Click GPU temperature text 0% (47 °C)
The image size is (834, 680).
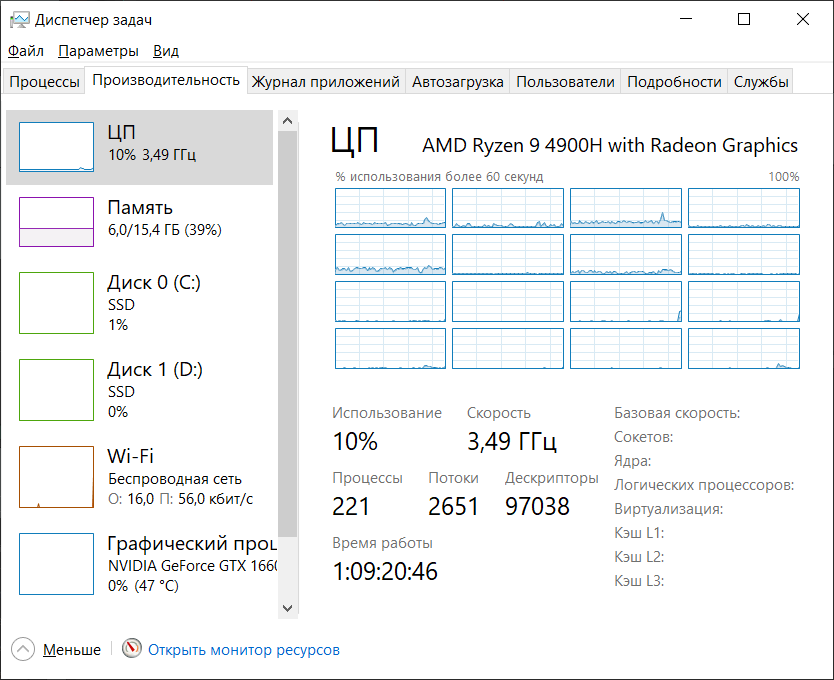(143, 586)
